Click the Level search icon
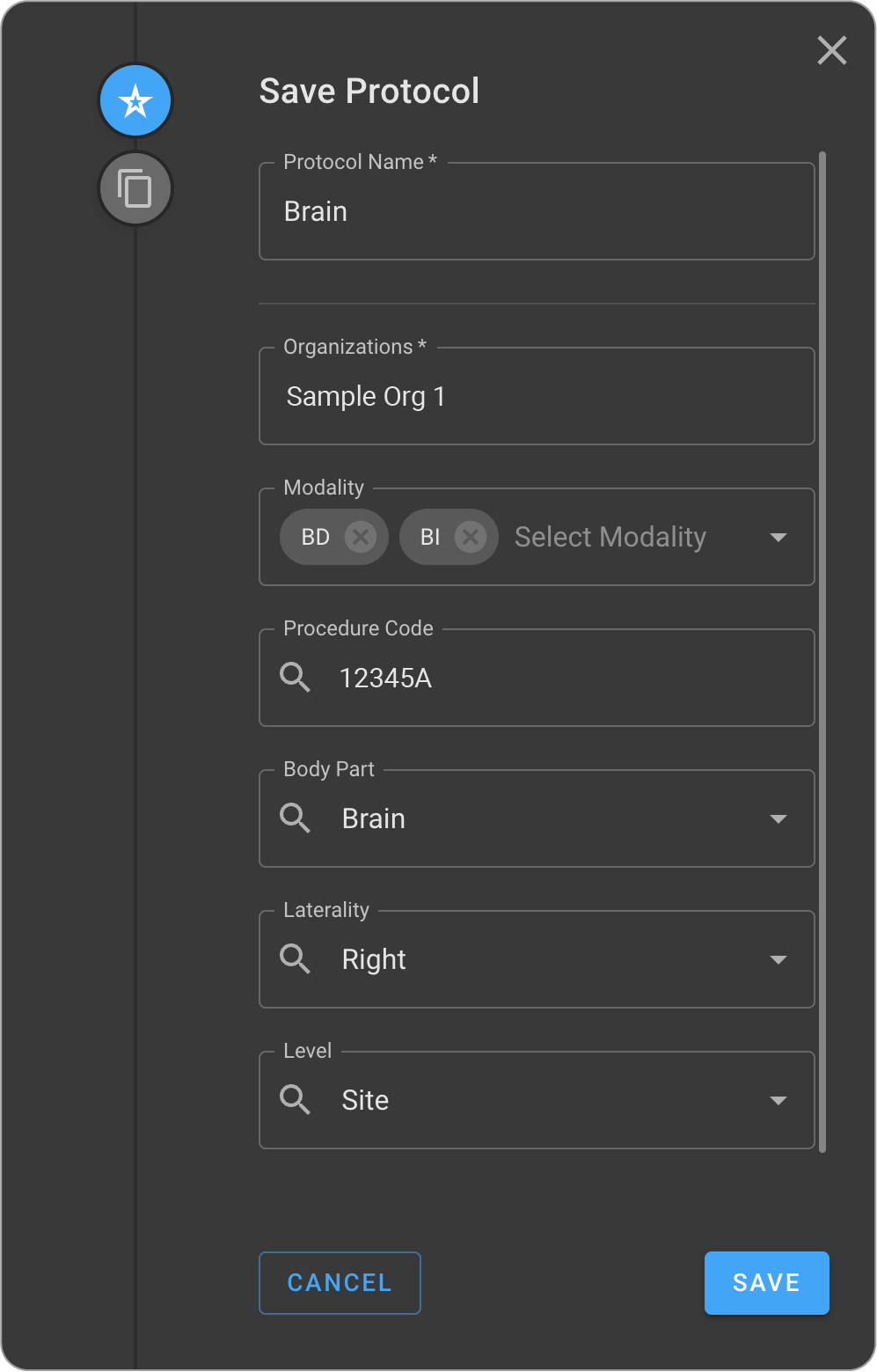 pos(295,1100)
